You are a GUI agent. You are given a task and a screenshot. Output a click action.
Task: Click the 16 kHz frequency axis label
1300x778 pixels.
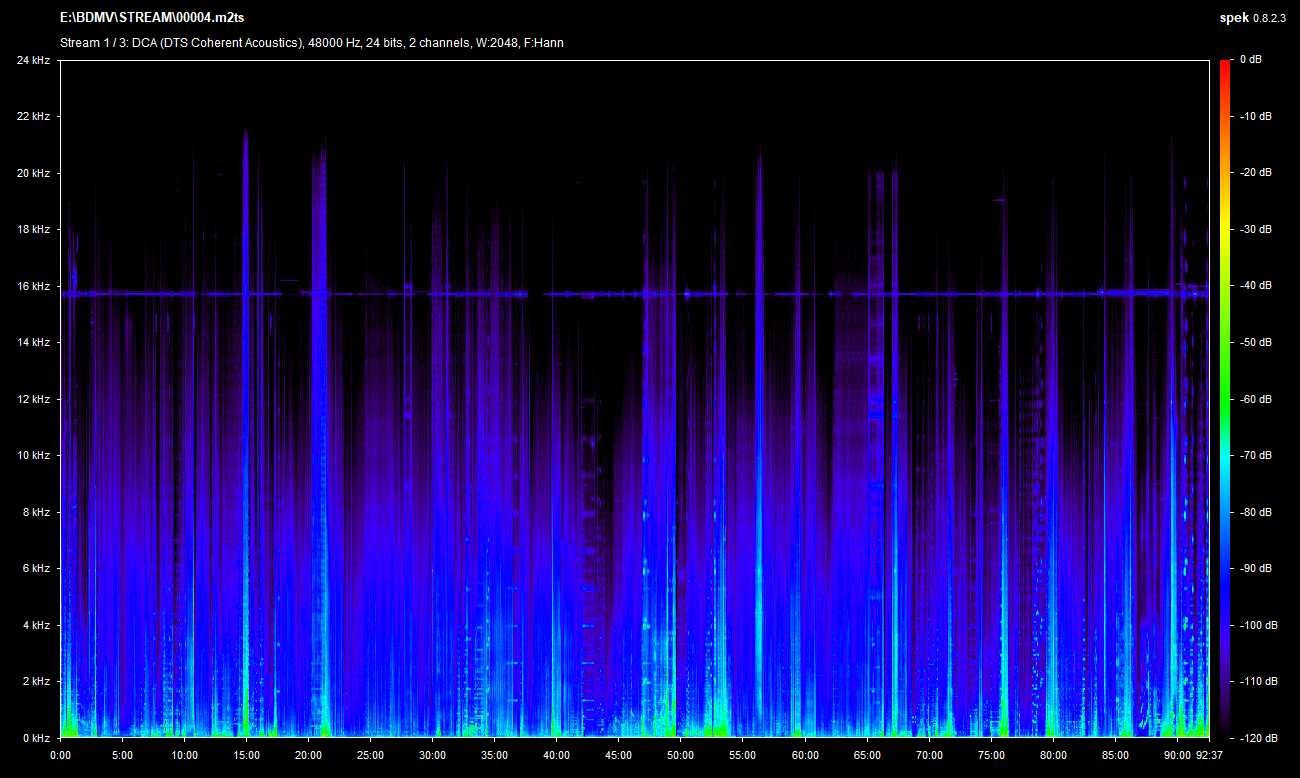(x=33, y=286)
